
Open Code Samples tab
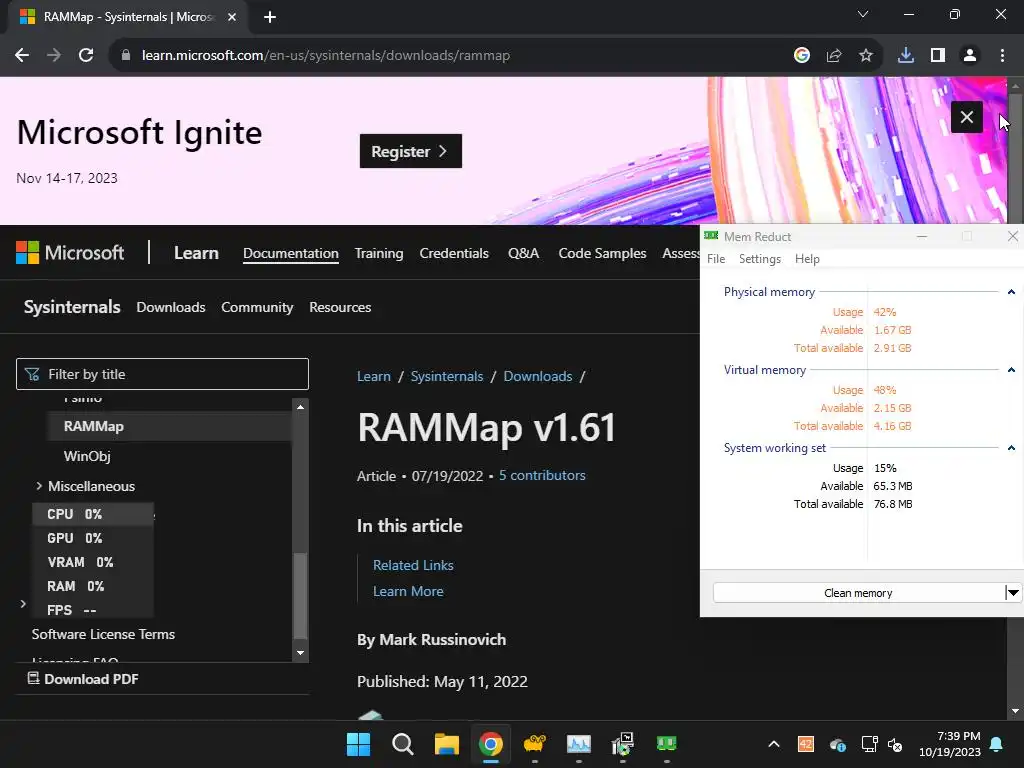click(602, 253)
